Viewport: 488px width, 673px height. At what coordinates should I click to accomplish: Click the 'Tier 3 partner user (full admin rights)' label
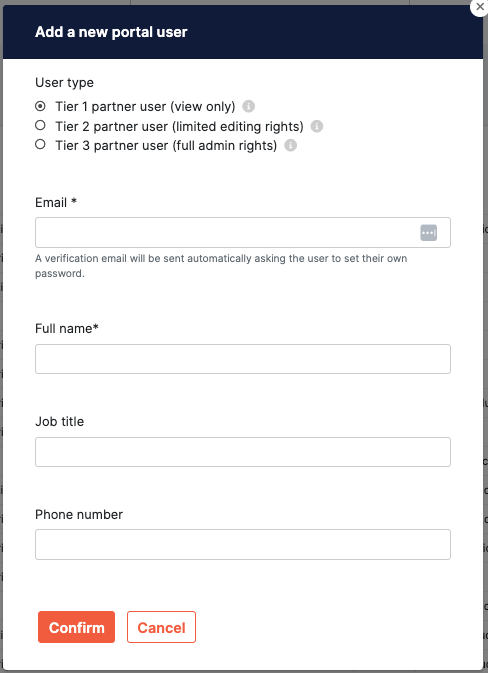pos(166,146)
